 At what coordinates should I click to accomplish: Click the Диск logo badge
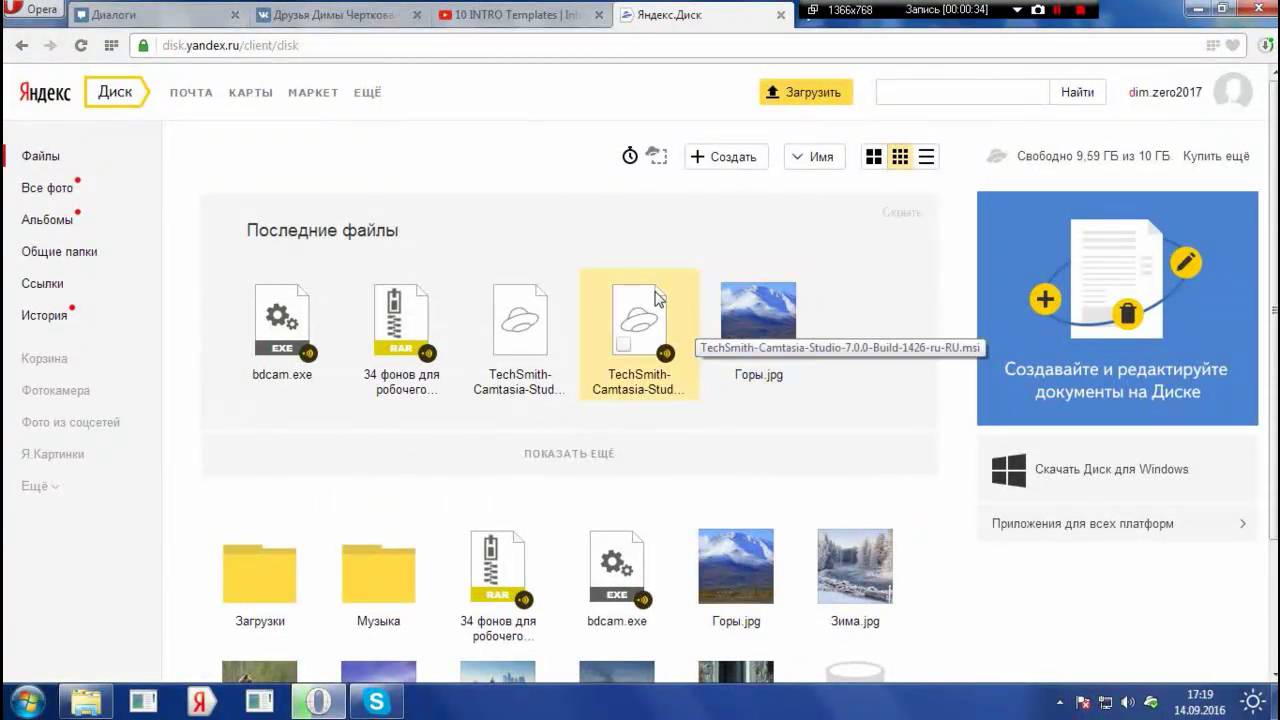[115, 92]
